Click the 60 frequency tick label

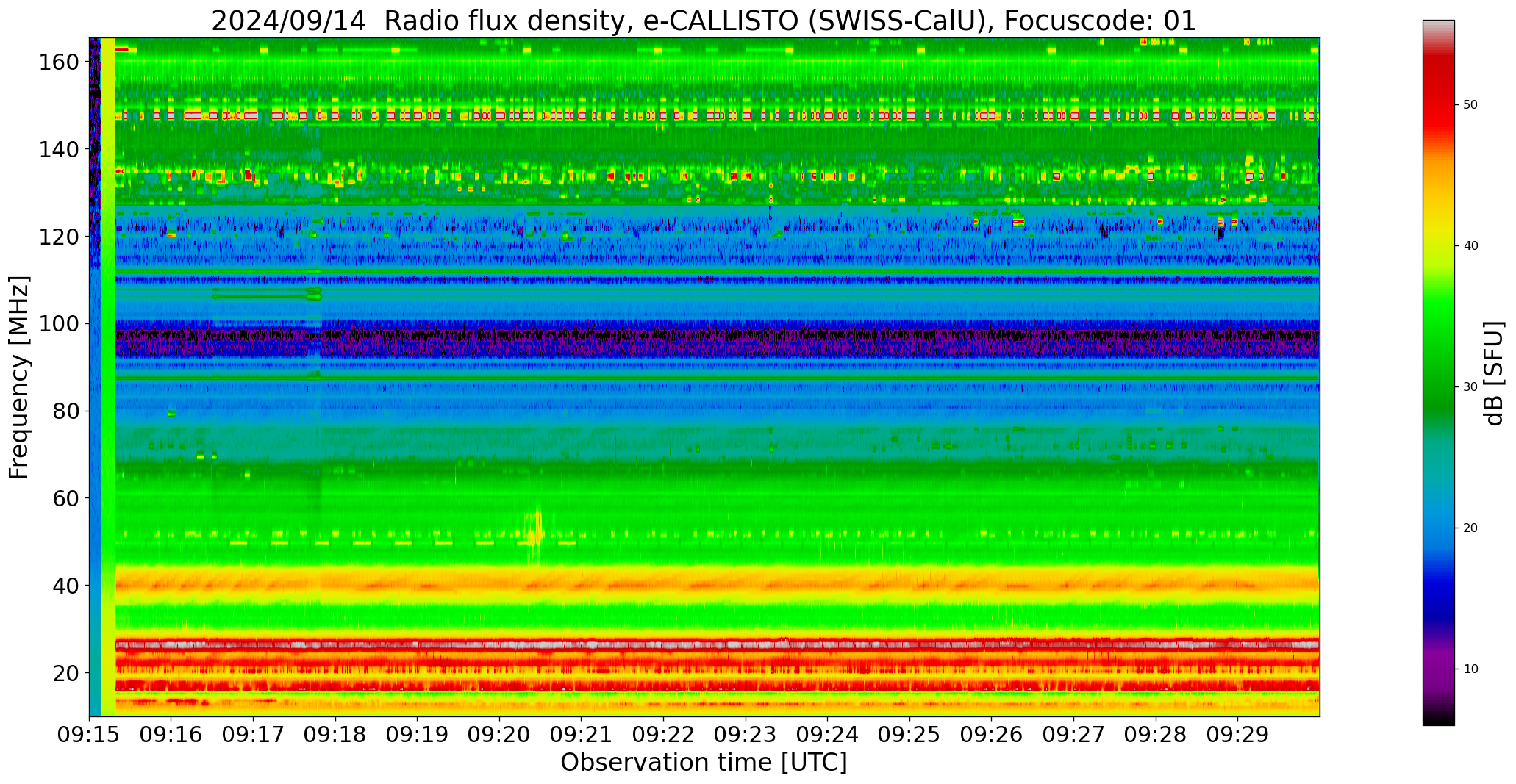pos(66,498)
